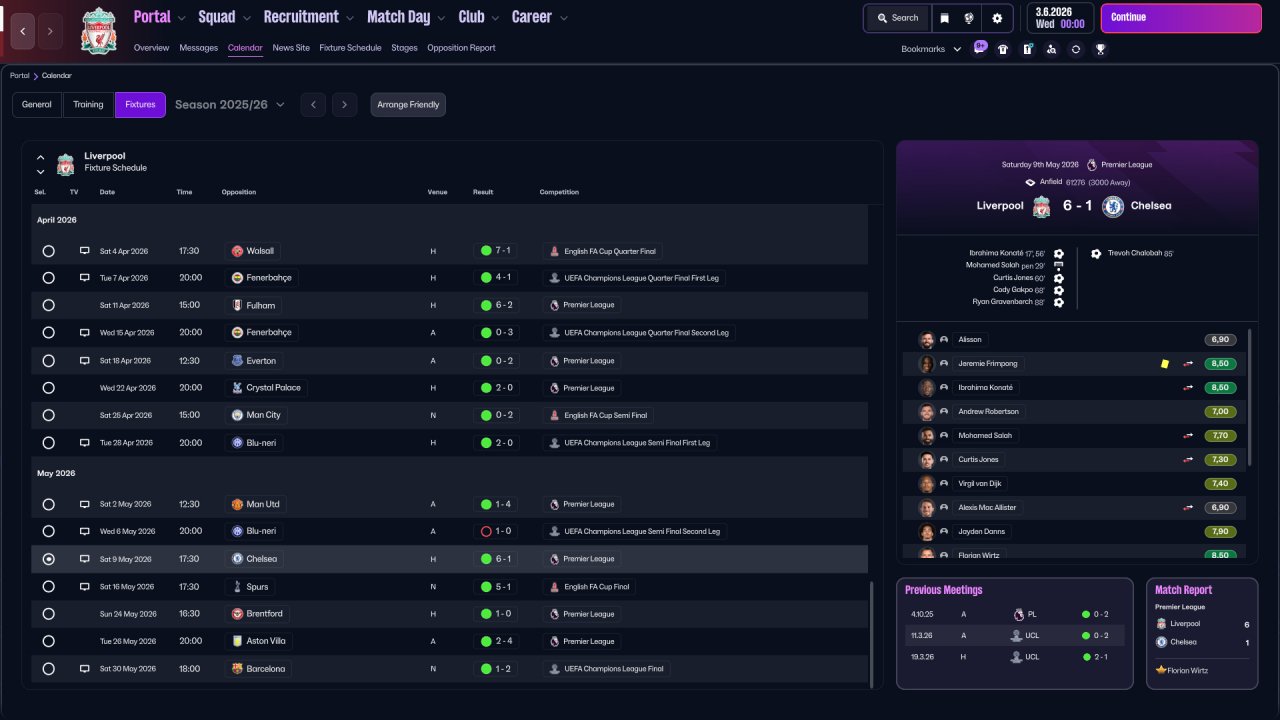
Task: Open the Opposition Report subtab
Action: pyautogui.click(x=461, y=48)
